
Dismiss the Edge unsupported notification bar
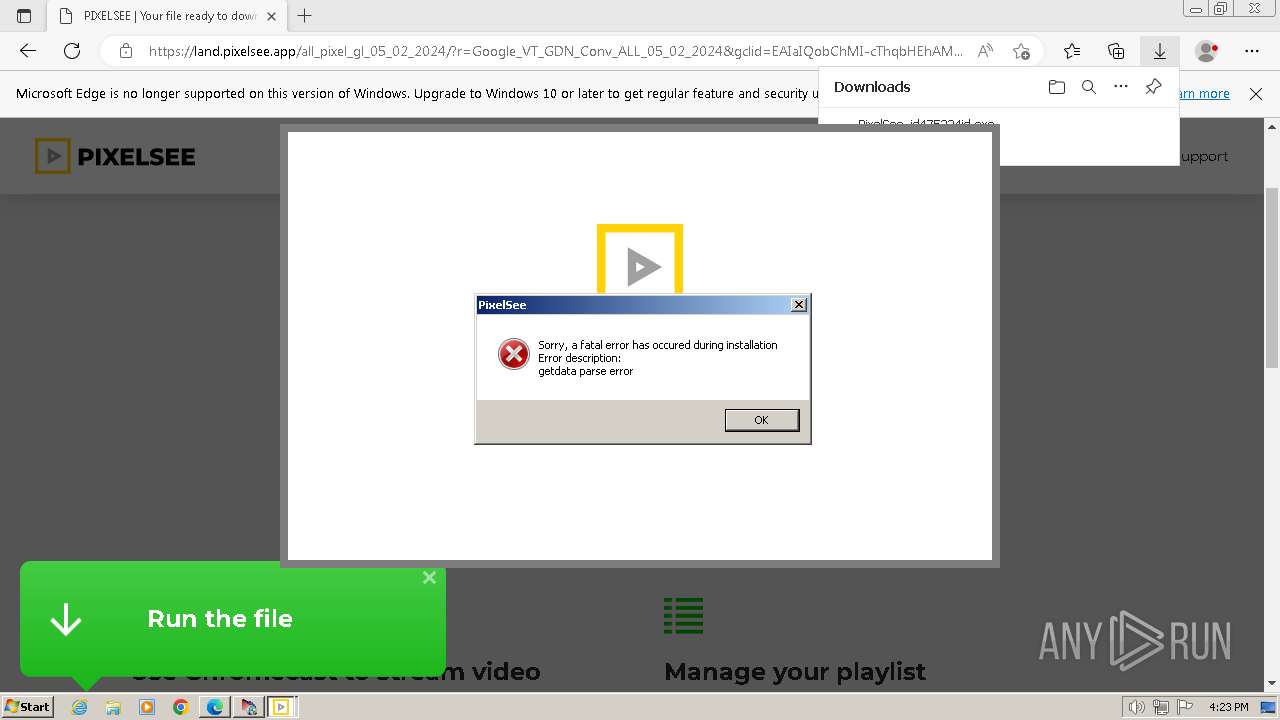tap(1256, 93)
